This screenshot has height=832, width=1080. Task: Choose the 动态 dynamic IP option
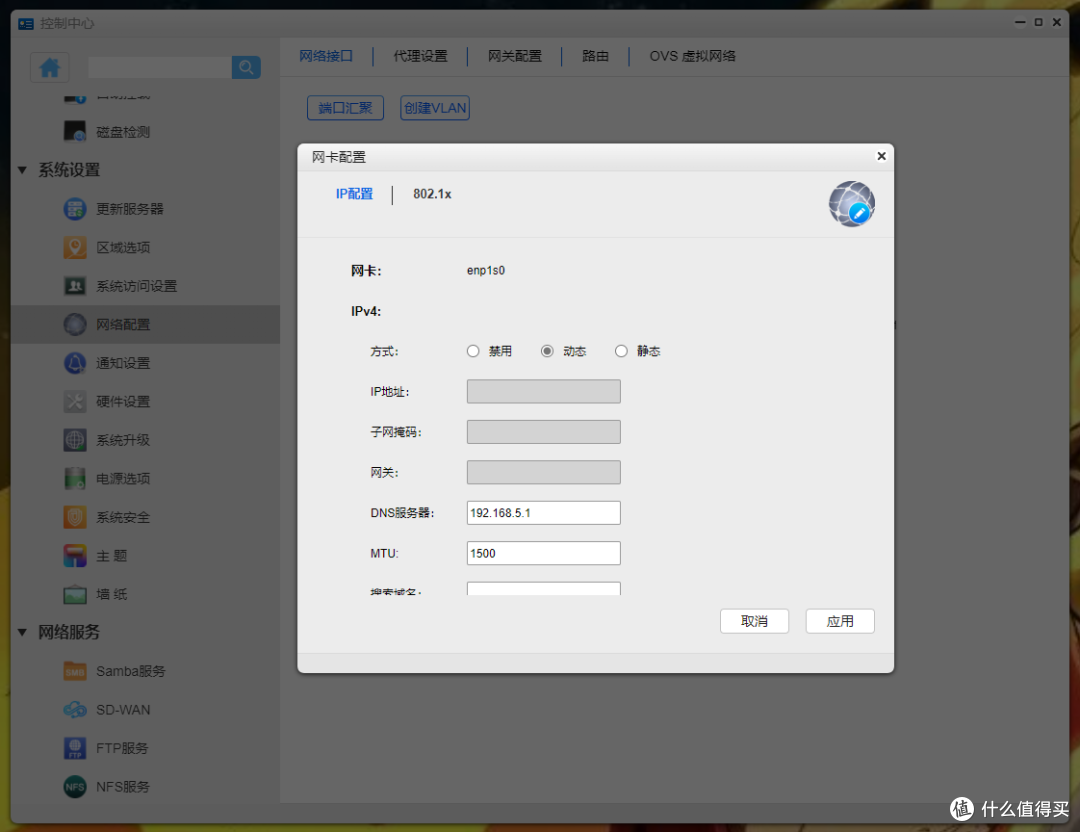tap(547, 351)
